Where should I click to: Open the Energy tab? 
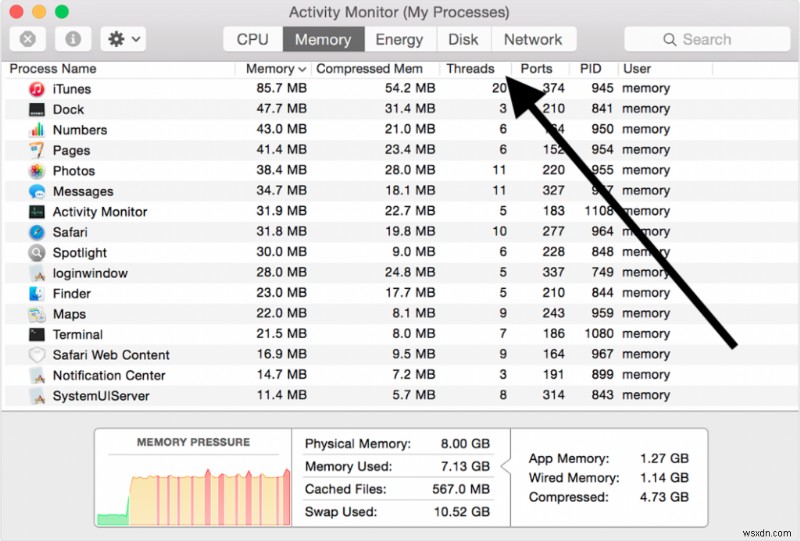pyautogui.click(x=399, y=39)
